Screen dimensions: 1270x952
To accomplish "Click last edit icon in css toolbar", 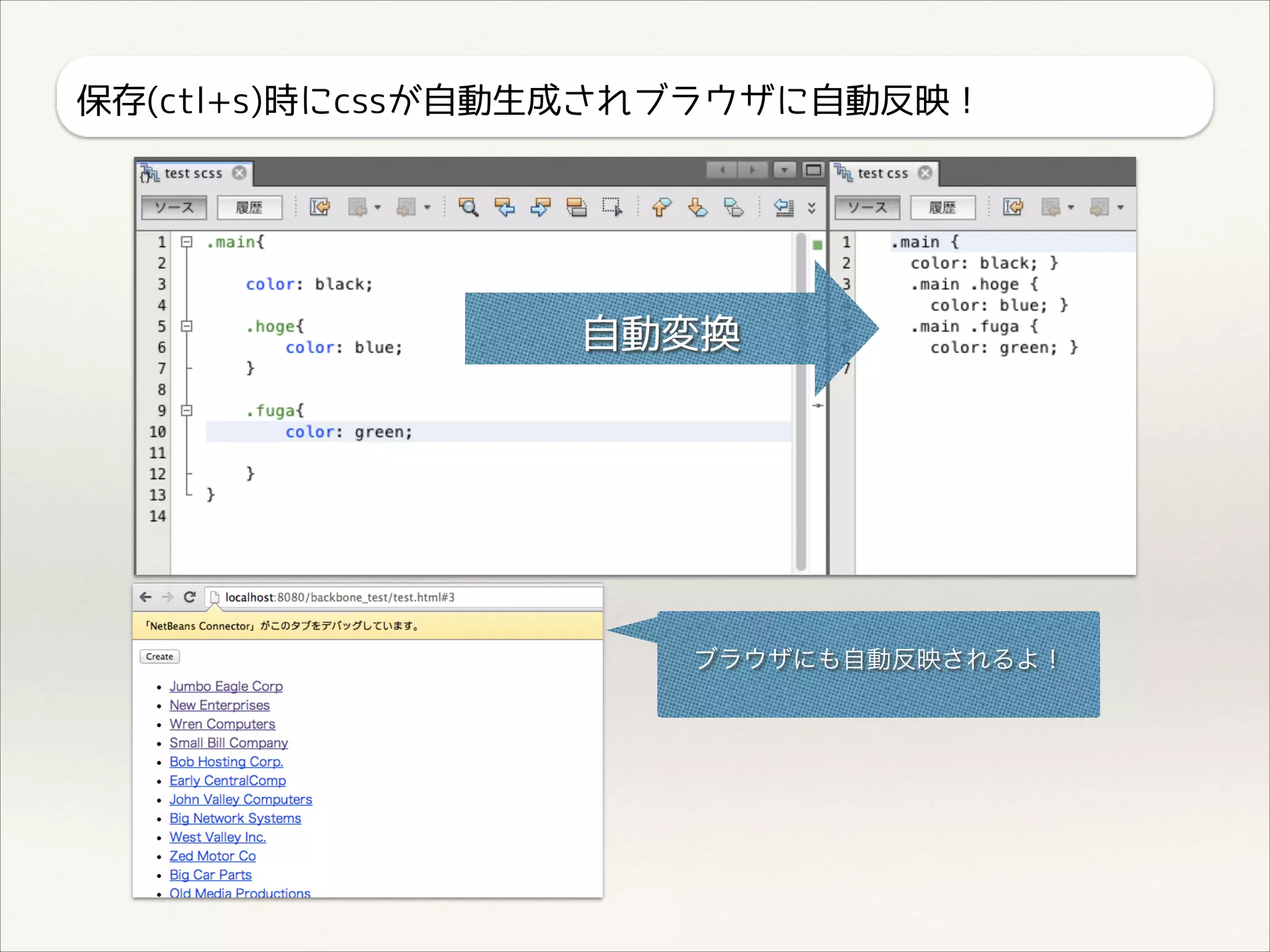I will pos(1013,207).
